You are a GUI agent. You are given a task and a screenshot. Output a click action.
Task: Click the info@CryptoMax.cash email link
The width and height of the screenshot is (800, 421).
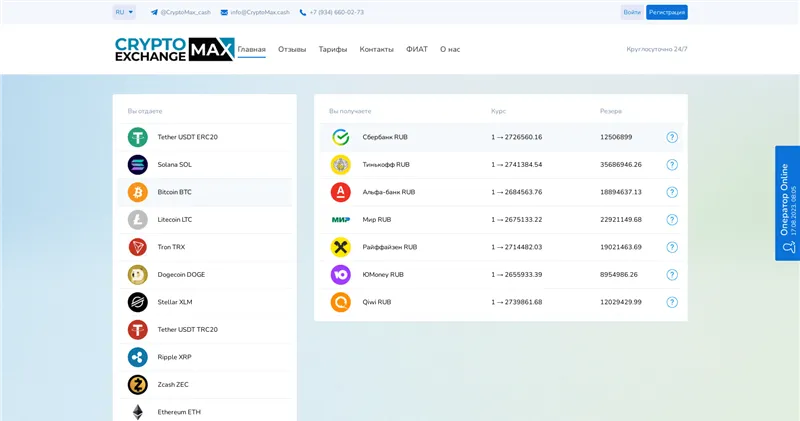(x=260, y=12)
